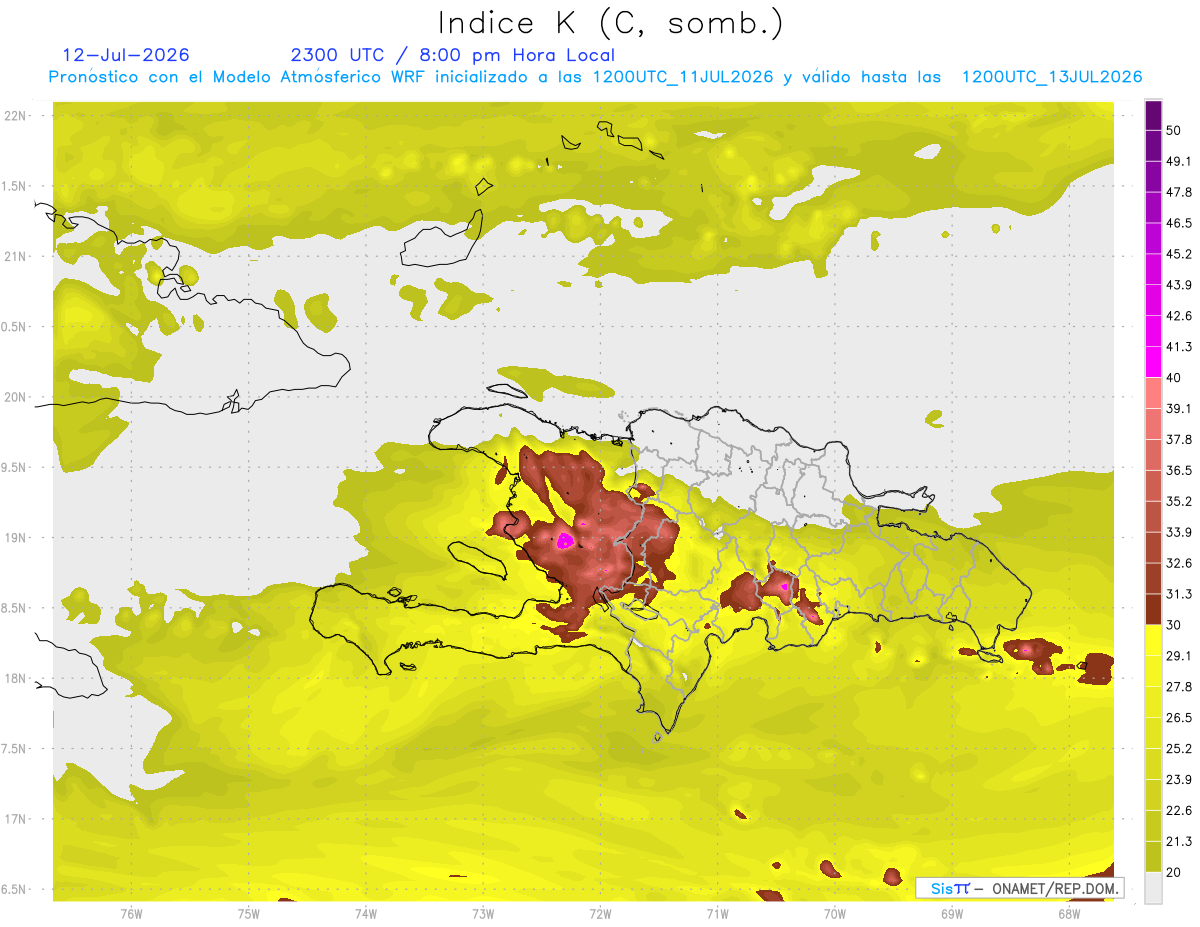Click the "68W" longitude label
The width and height of the screenshot is (1200, 927).
[x=1069, y=913]
